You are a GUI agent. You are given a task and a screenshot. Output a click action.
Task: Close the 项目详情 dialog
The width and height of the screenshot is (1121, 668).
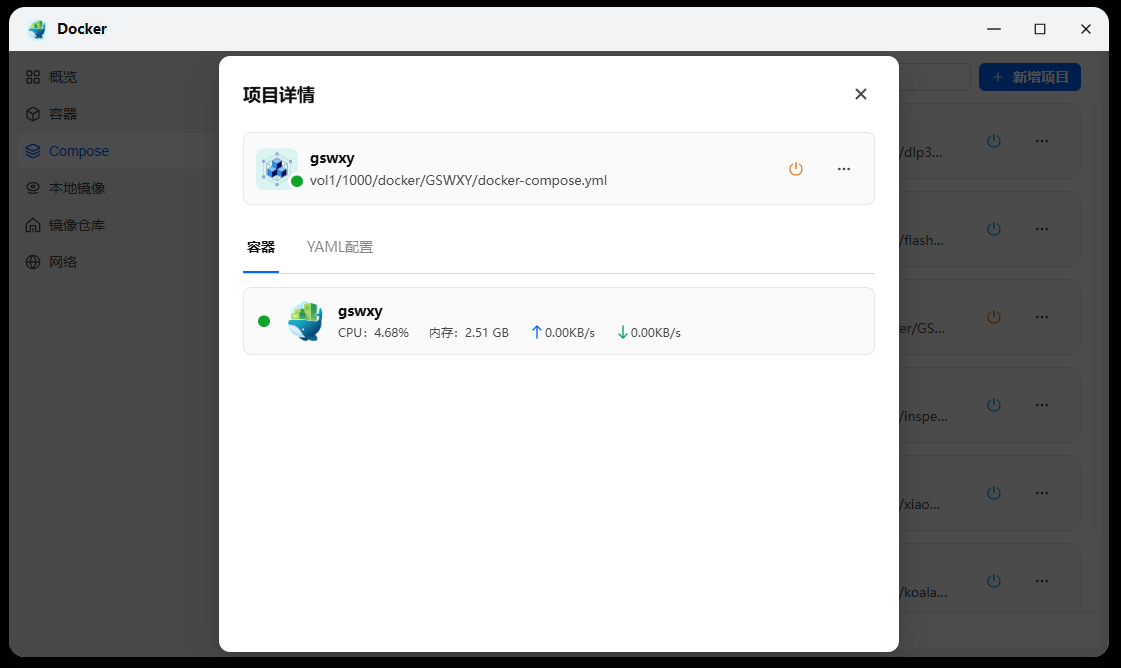861,94
